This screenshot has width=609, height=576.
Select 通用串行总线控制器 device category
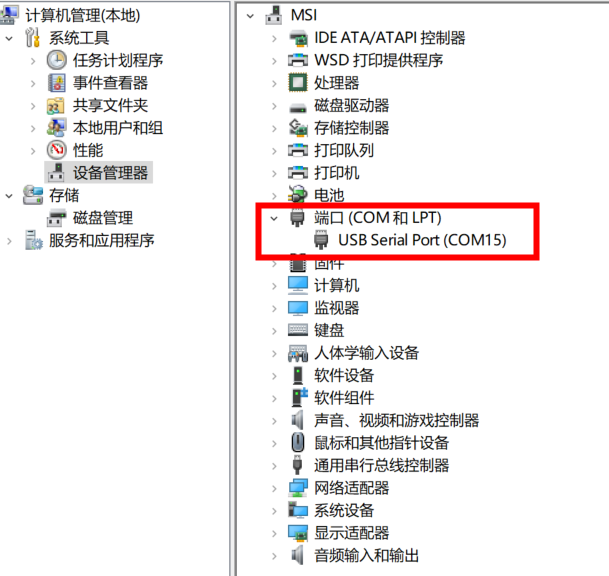click(x=381, y=465)
